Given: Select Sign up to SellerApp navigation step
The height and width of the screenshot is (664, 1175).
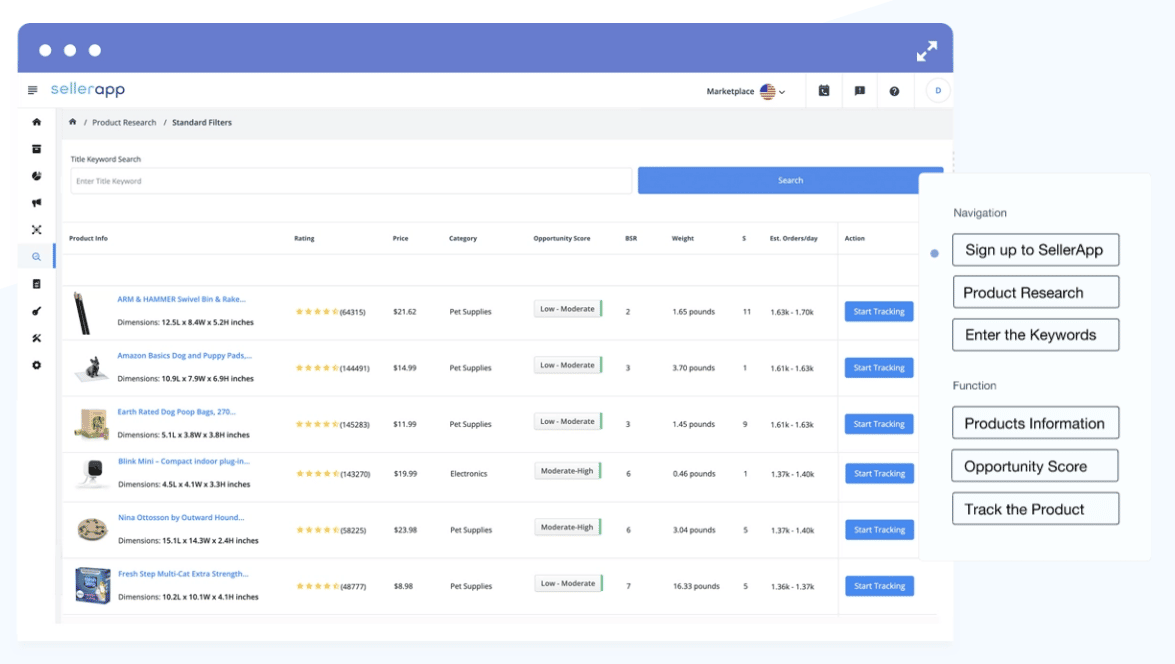Looking at the screenshot, I should click(x=1036, y=250).
